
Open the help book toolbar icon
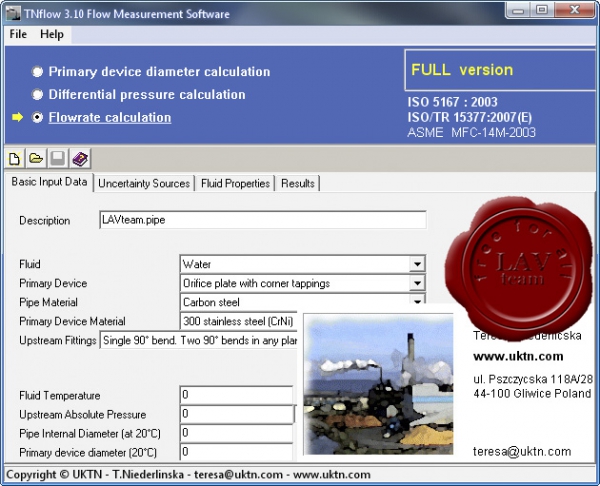(x=80, y=158)
